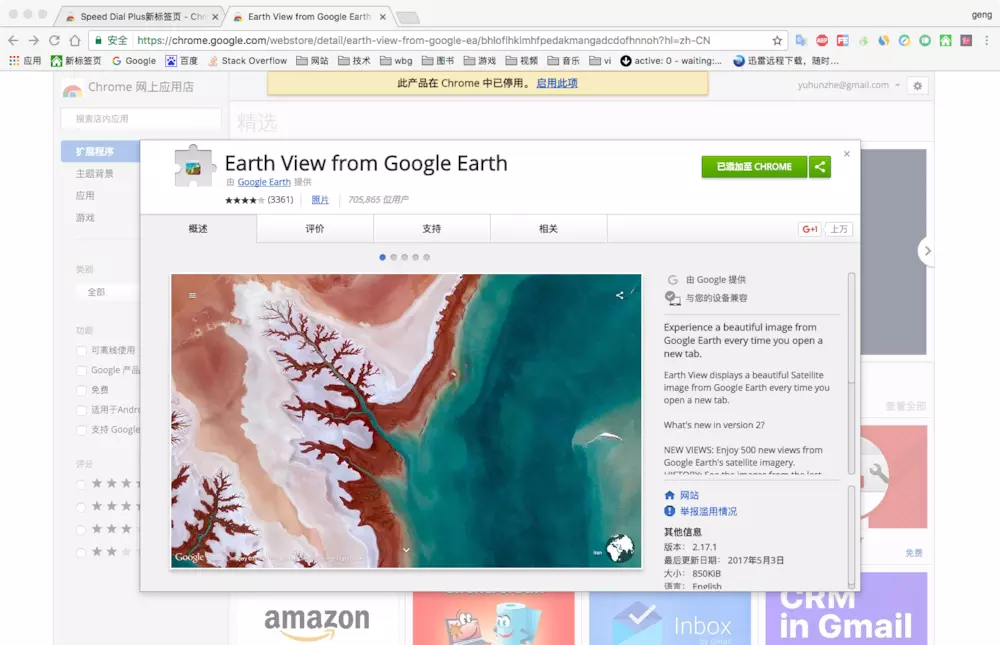
Task: Open the red FE extension icon
Action: [842, 40]
